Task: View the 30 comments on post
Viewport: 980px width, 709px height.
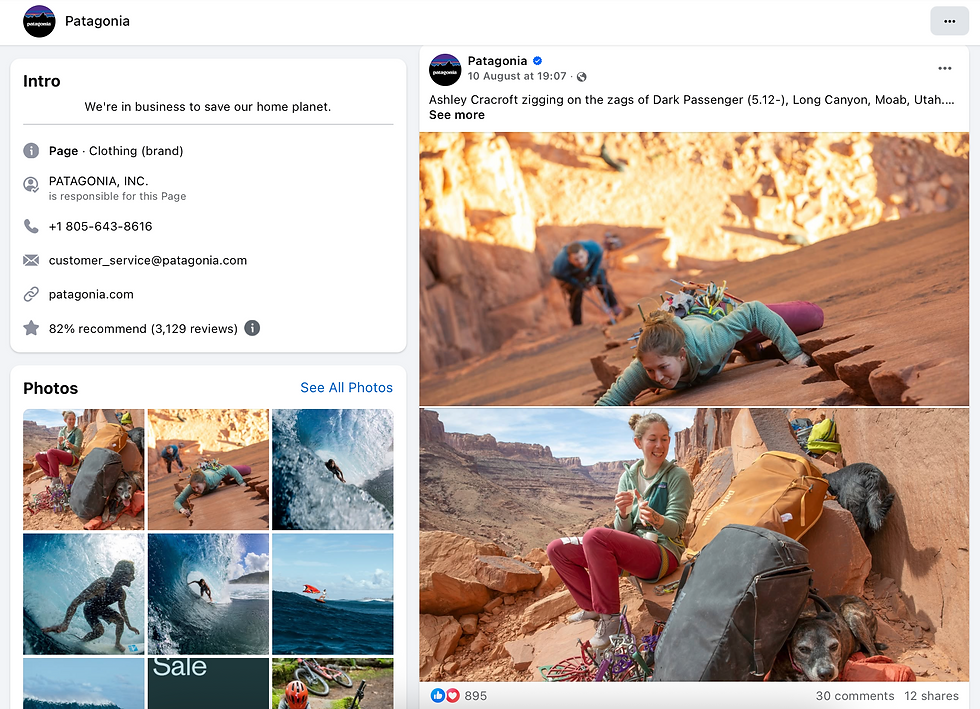Action: coord(854,696)
